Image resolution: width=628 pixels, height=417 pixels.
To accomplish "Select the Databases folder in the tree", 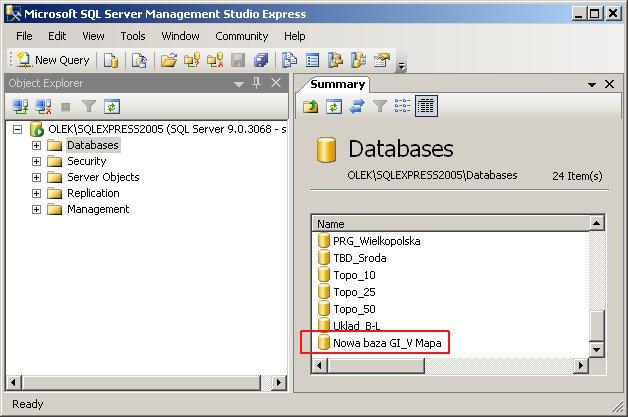I will [93, 145].
